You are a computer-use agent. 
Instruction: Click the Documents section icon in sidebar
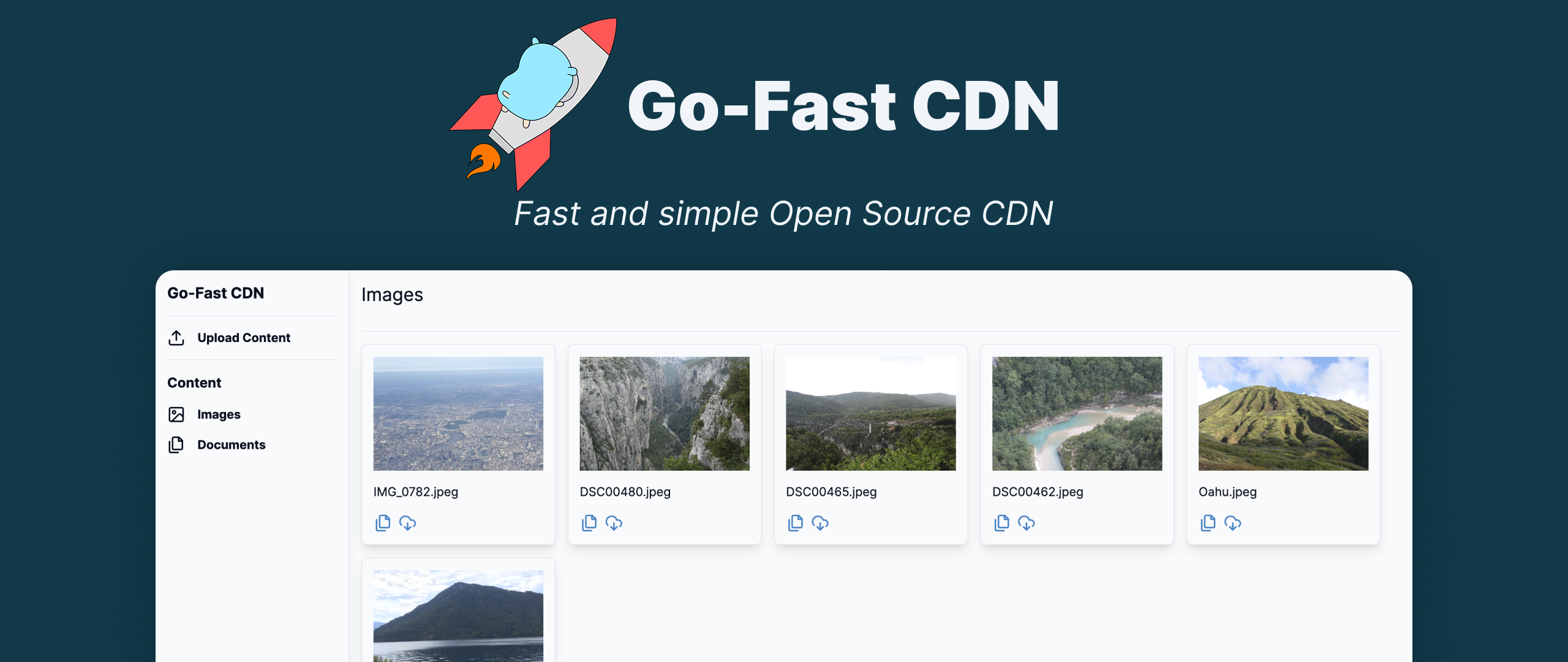[175, 444]
